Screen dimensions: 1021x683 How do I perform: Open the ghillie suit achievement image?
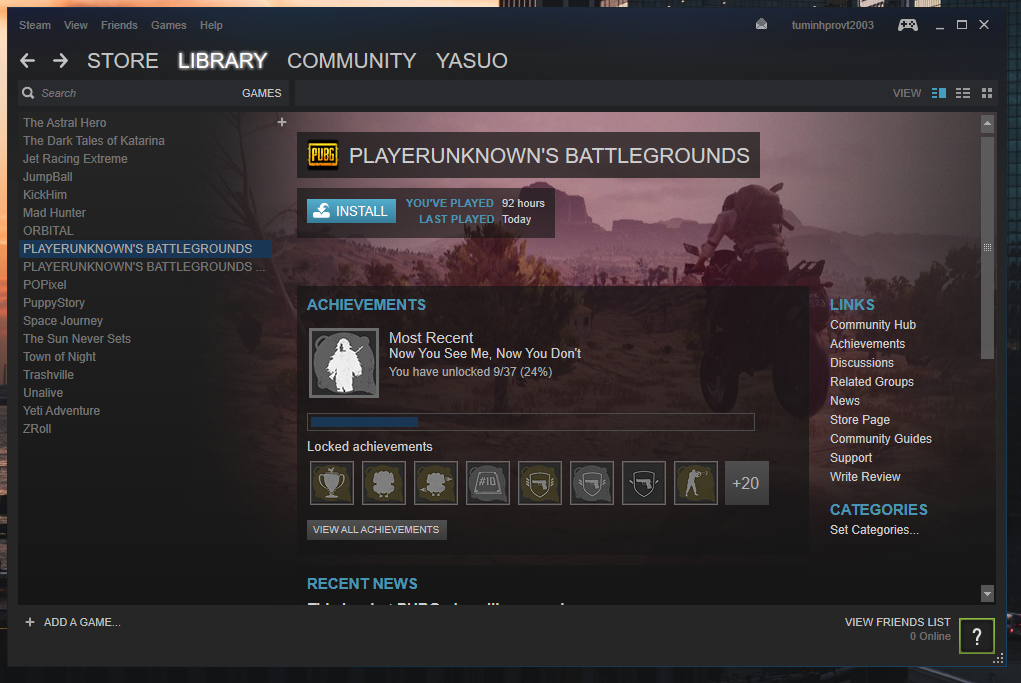tap(344, 363)
